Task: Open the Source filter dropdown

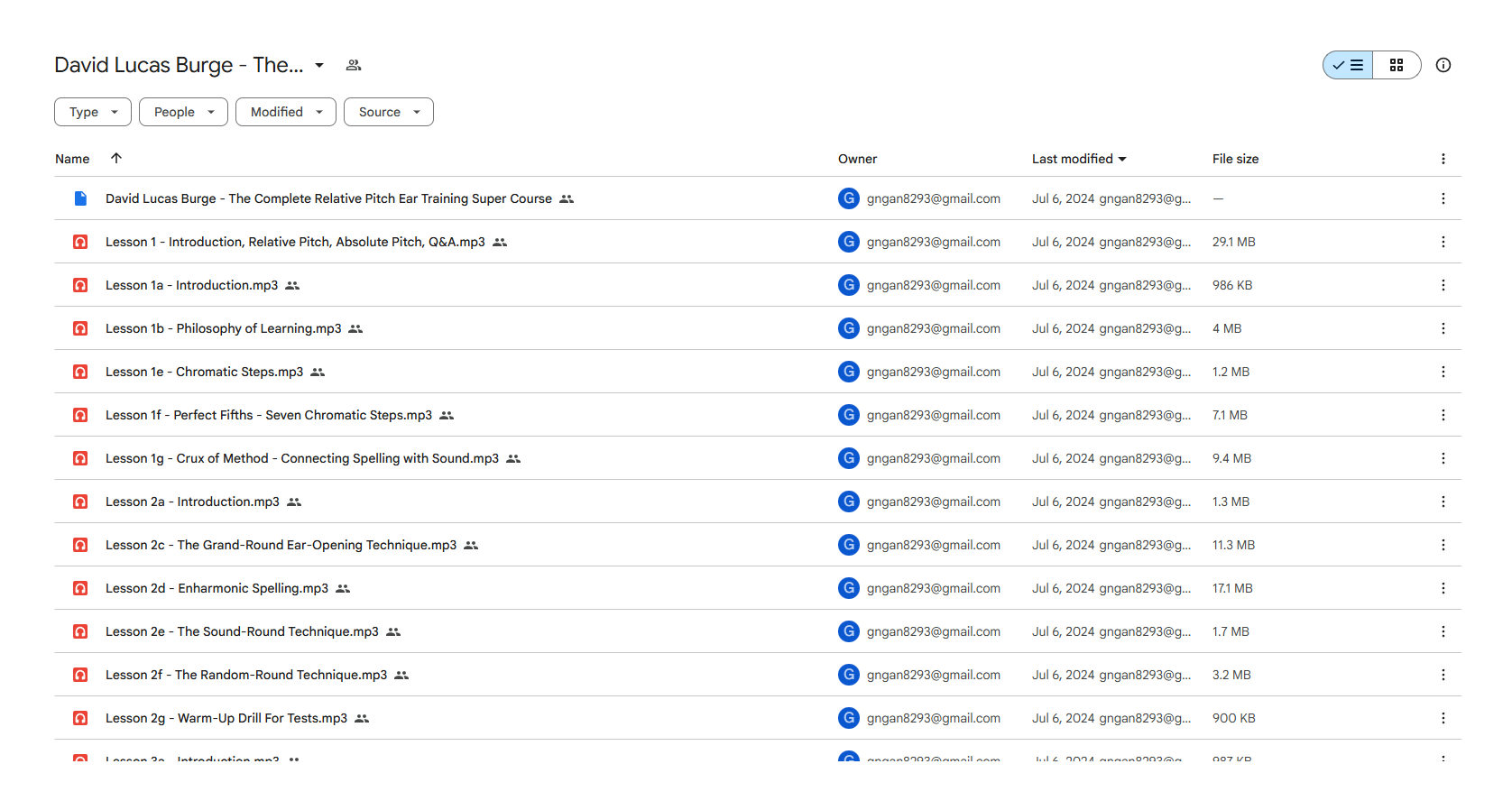Action: tap(389, 112)
